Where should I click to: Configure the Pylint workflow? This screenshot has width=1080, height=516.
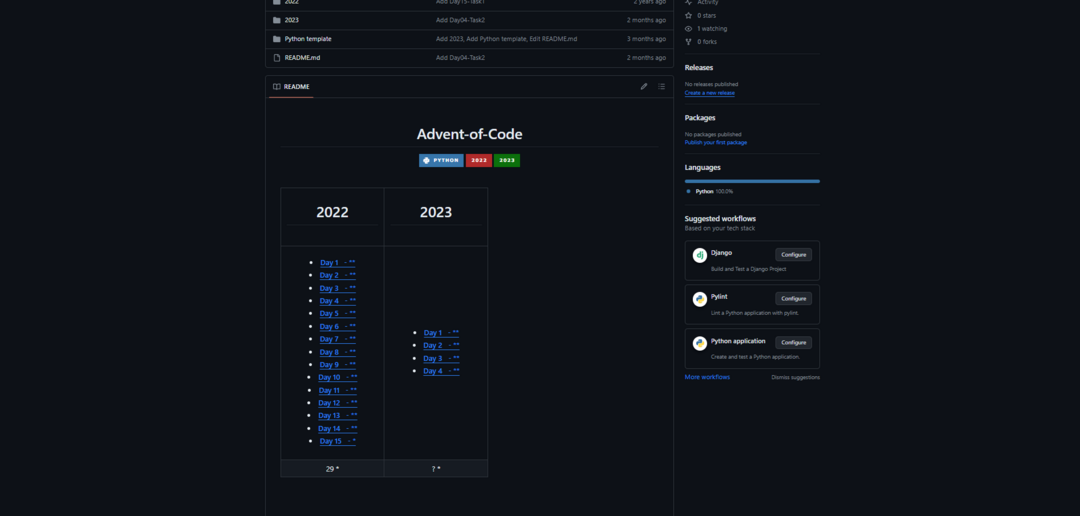click(793, 298)
